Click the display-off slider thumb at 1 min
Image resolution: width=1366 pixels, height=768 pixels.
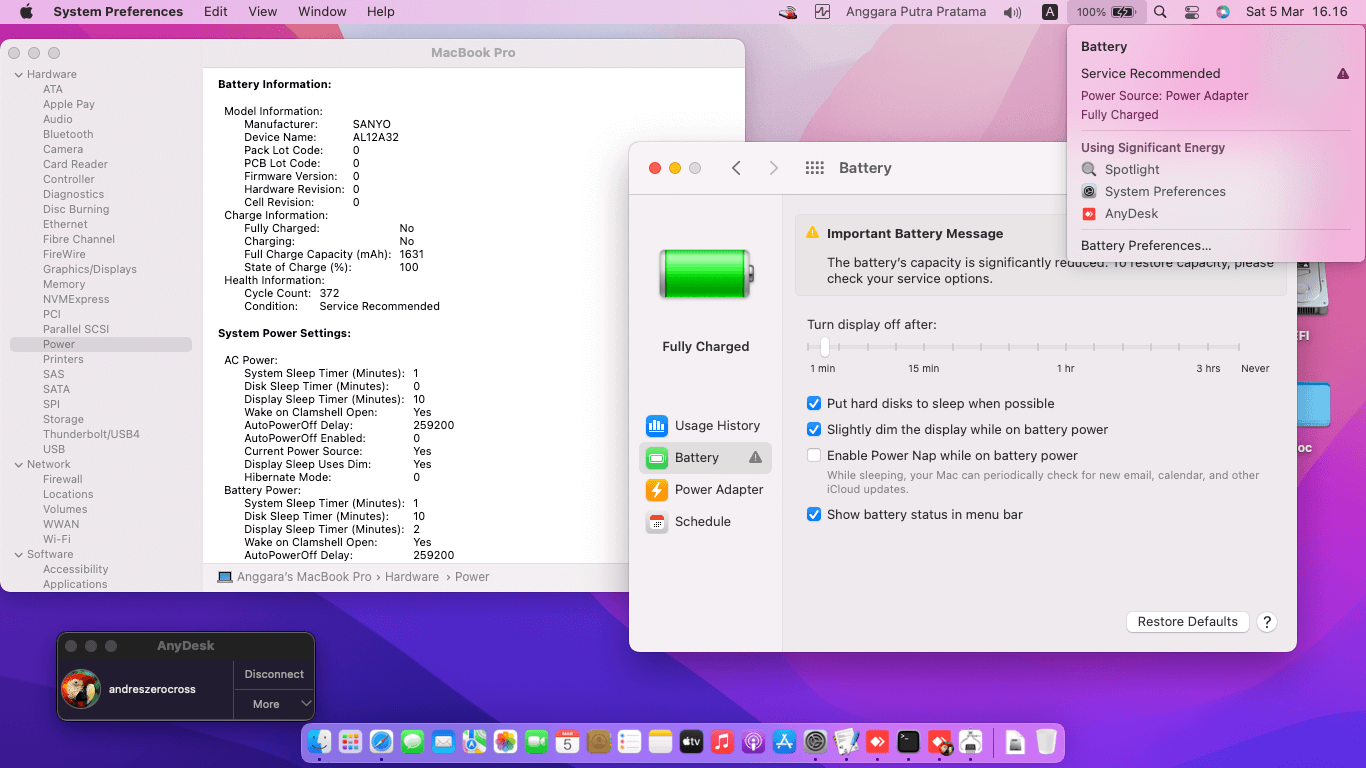pyautogui.click(x=824, y=347)
